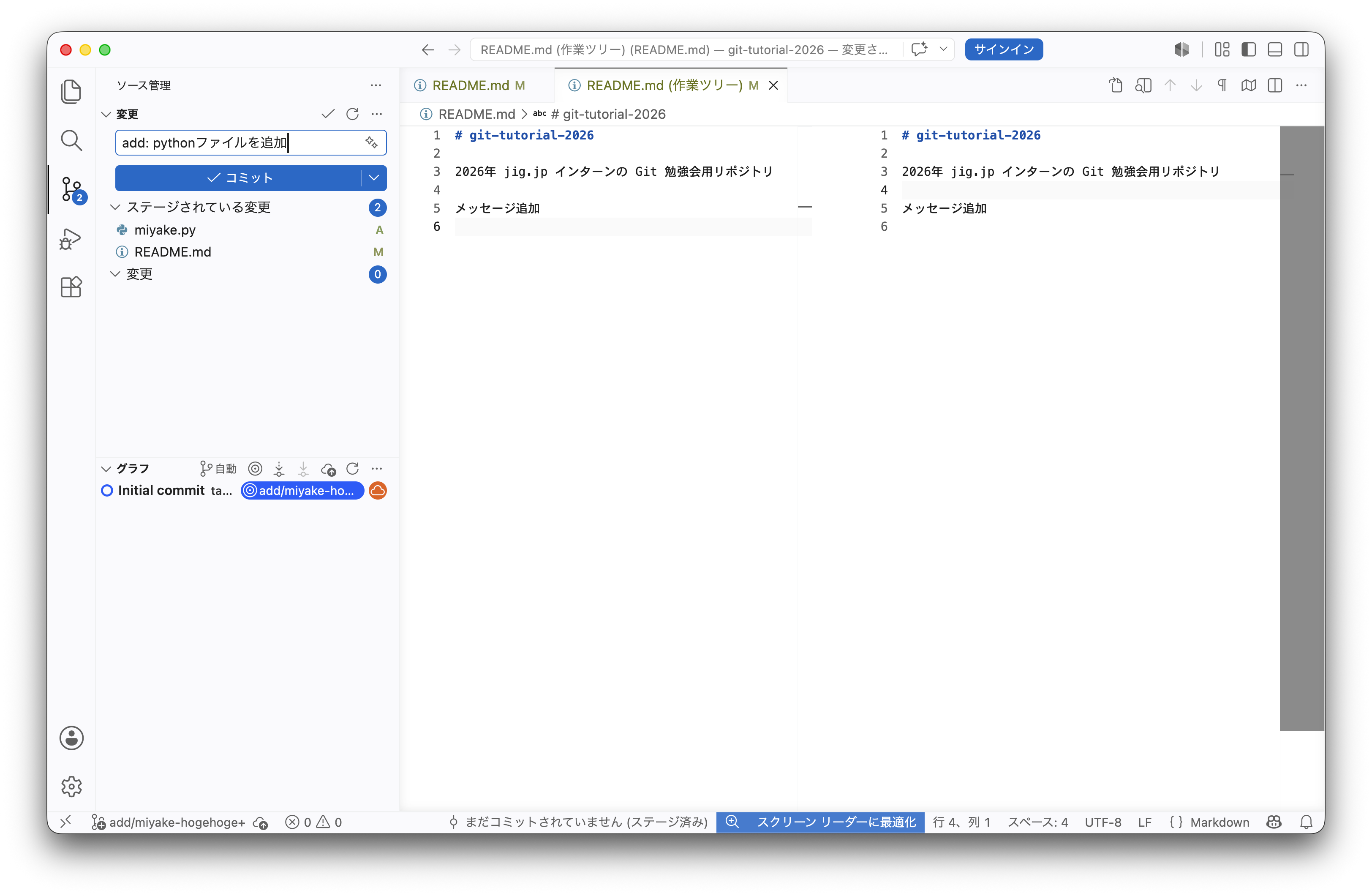Click customize layout icon in title bar

[1222, 49]
